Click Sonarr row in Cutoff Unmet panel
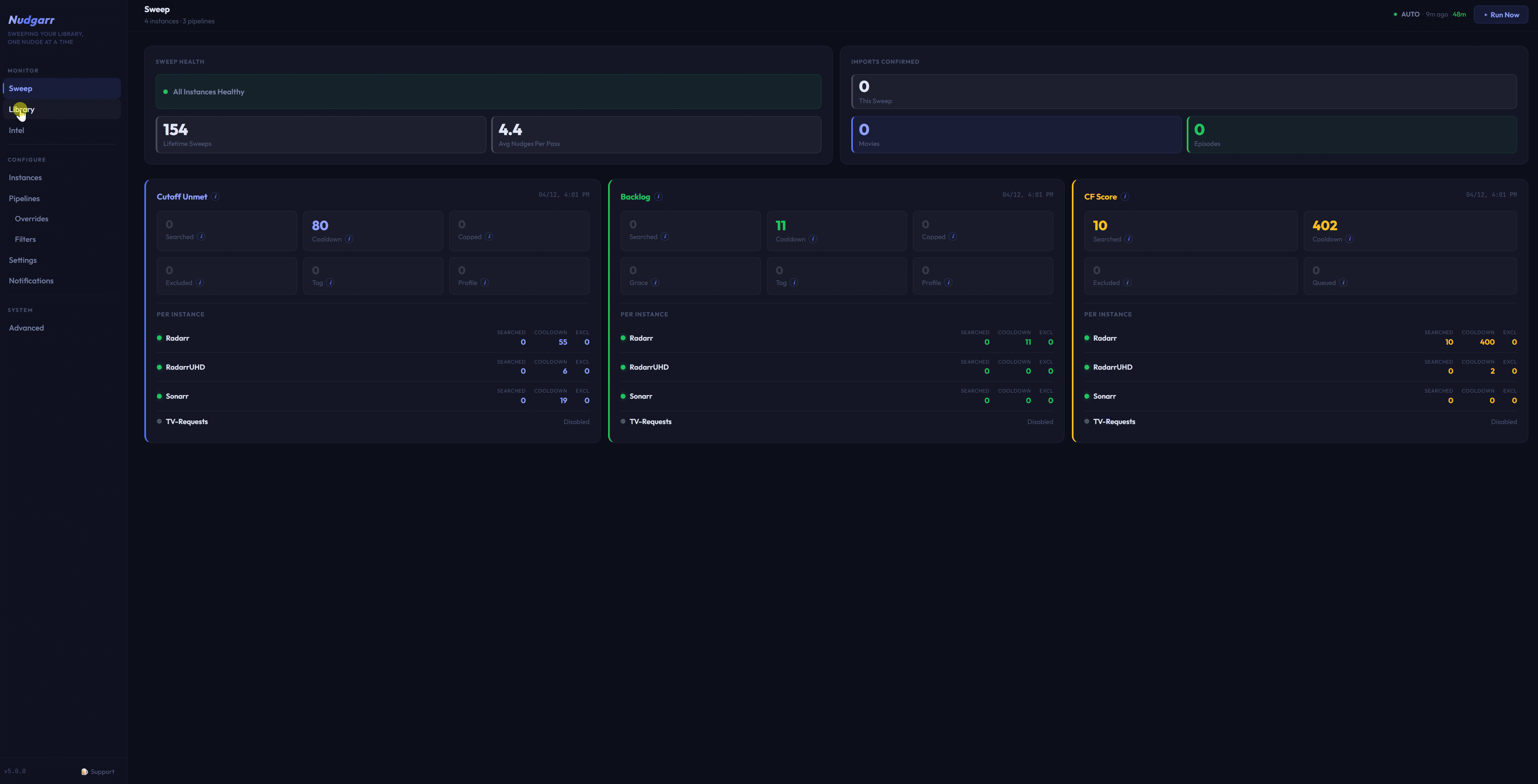Image resolution: width=1538 pixels, height=784 pixels. 373,396
